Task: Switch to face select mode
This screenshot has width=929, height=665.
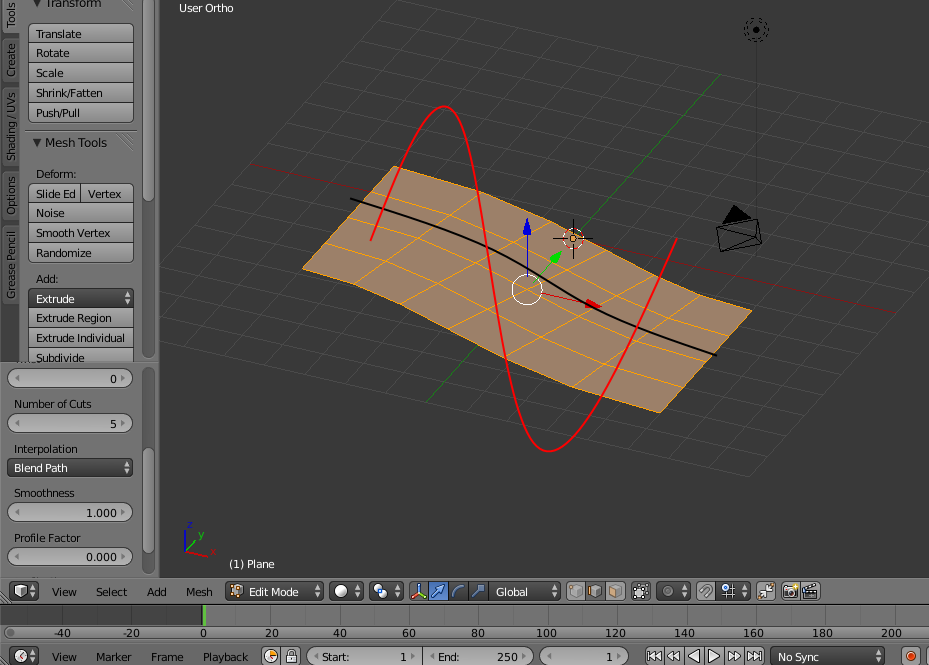Action: [616, 591]
